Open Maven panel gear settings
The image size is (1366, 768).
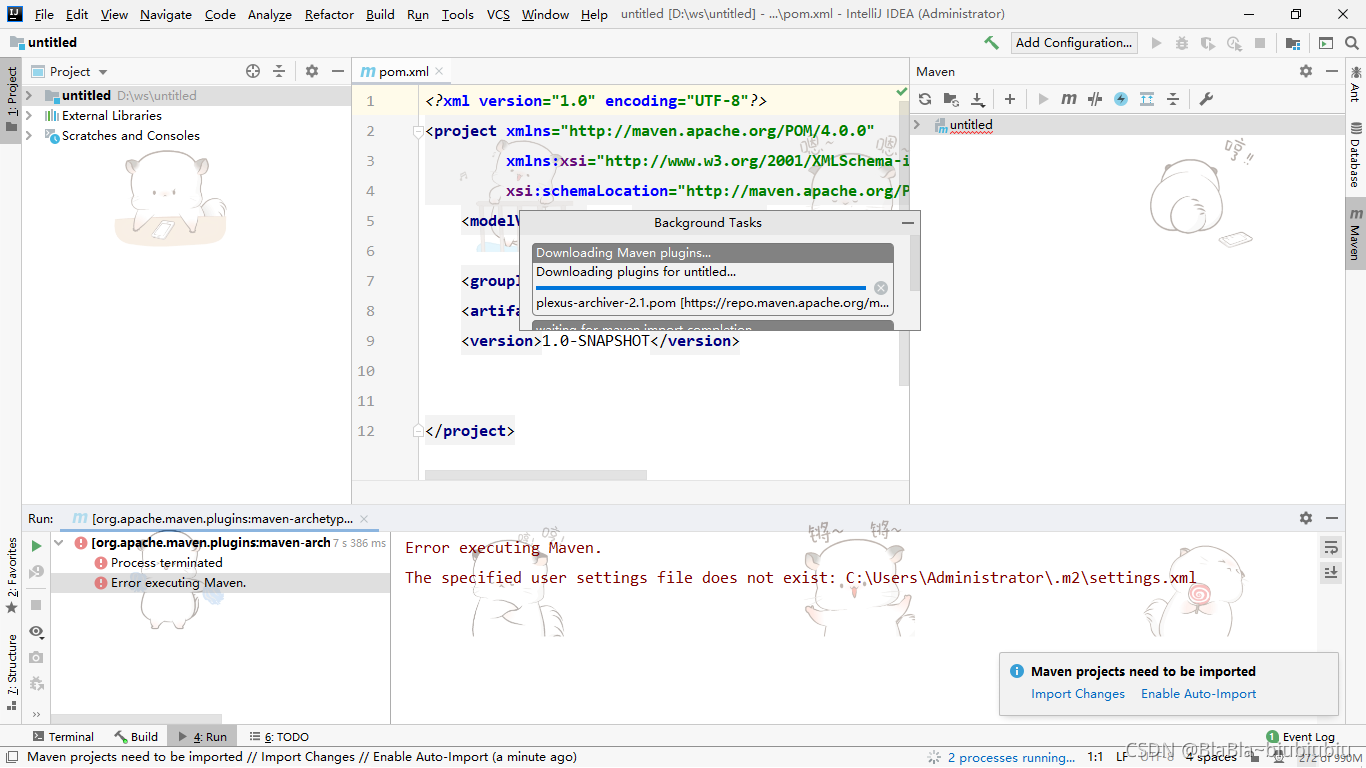click(1306, 71)
